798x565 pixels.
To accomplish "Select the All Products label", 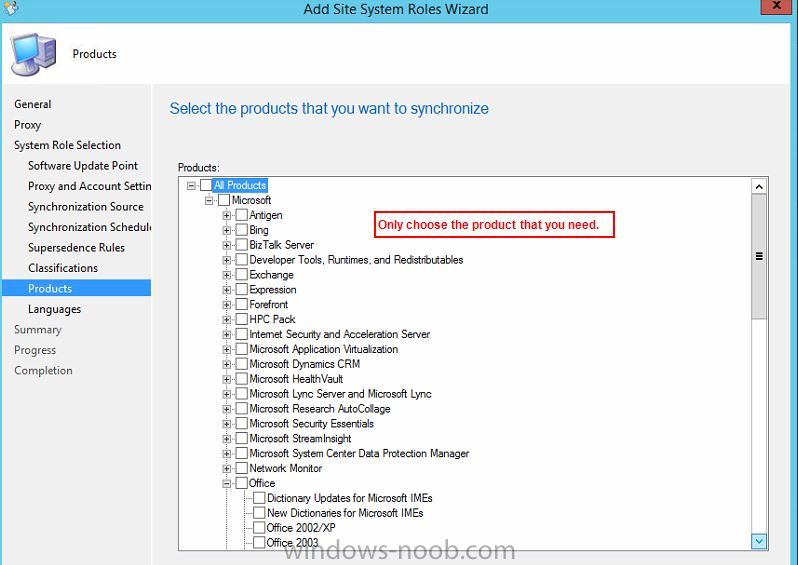I will [240, 185].
